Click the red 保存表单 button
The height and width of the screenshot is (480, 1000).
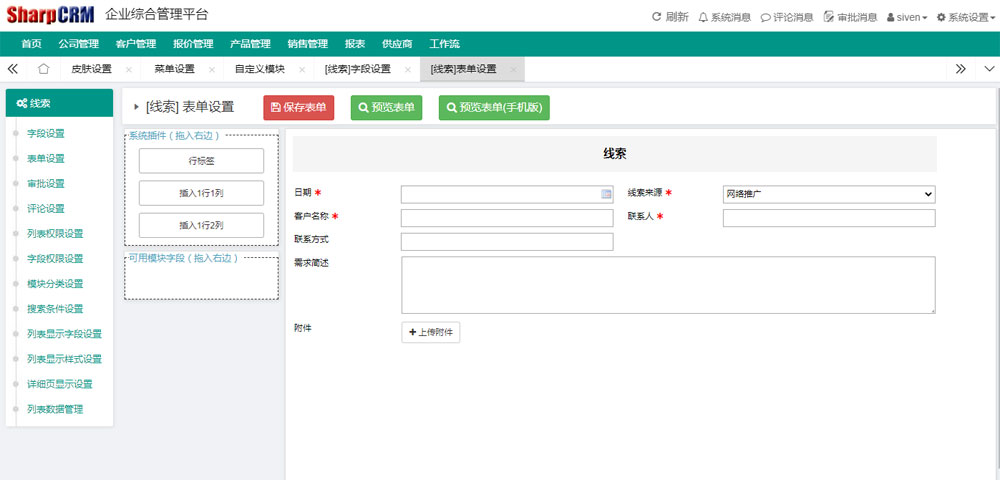click(299, 108)
